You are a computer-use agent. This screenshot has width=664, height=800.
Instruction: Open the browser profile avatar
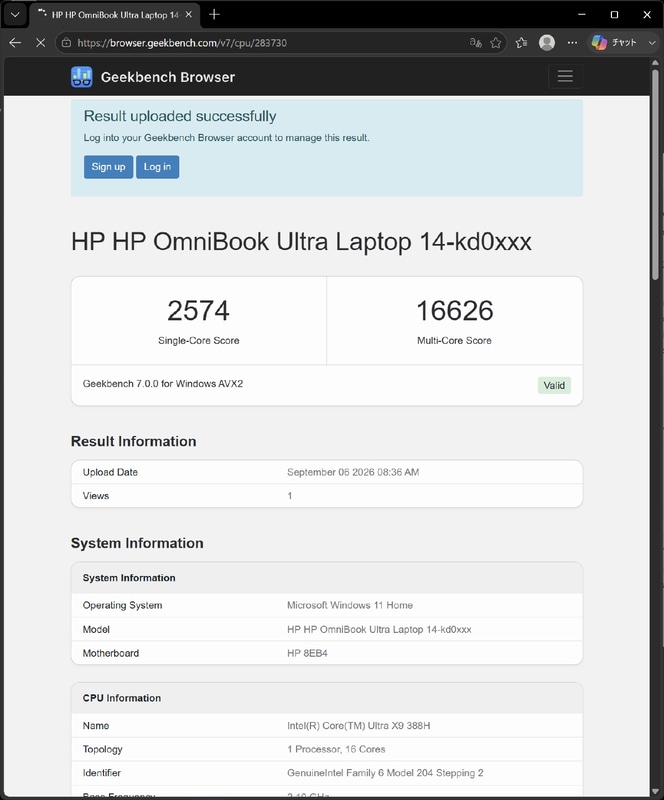pos(547,43)
